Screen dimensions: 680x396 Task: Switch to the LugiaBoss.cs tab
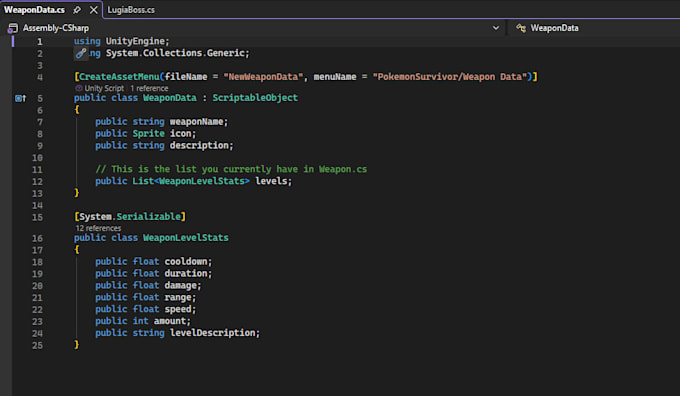tap(131, 10)
